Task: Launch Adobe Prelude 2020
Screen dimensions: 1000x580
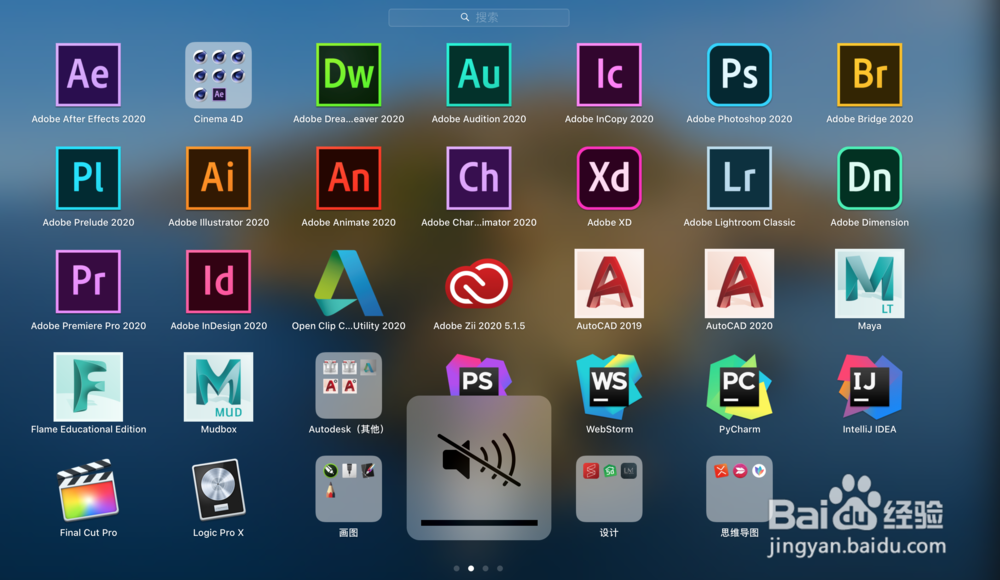Action: [88, 179]
